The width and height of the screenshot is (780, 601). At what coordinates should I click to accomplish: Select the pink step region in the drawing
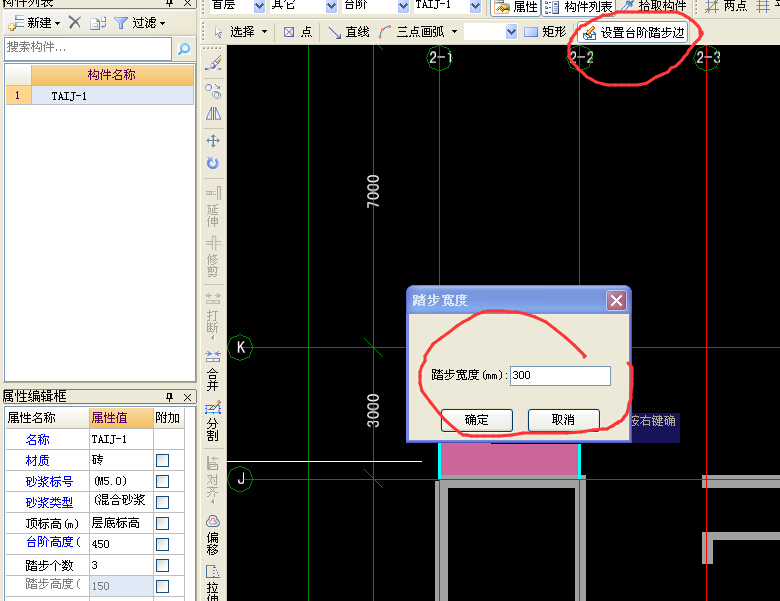click(x=509, y=461)
